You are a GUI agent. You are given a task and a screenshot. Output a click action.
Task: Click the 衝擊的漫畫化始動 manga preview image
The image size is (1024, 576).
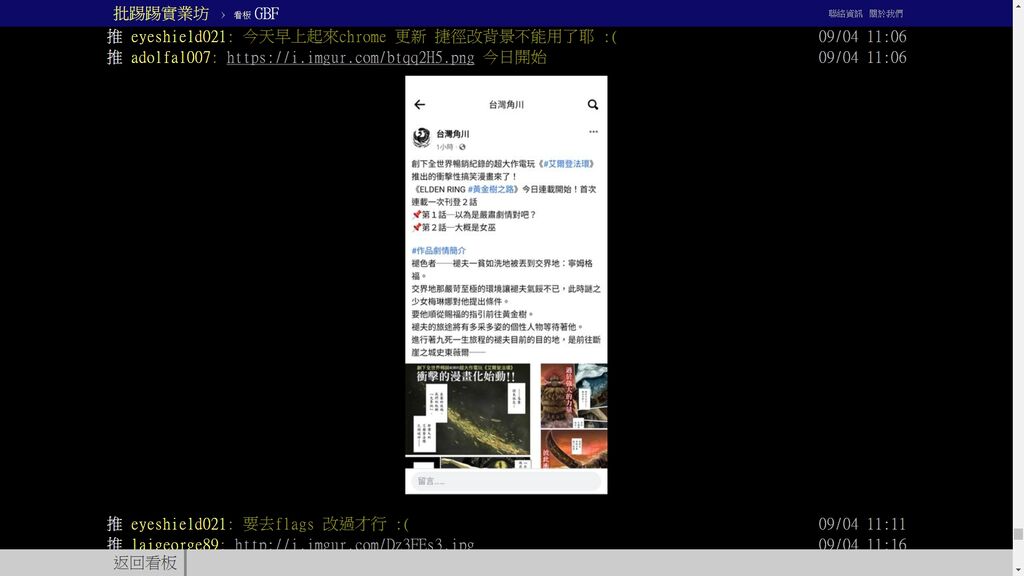[x=468, y=409]
